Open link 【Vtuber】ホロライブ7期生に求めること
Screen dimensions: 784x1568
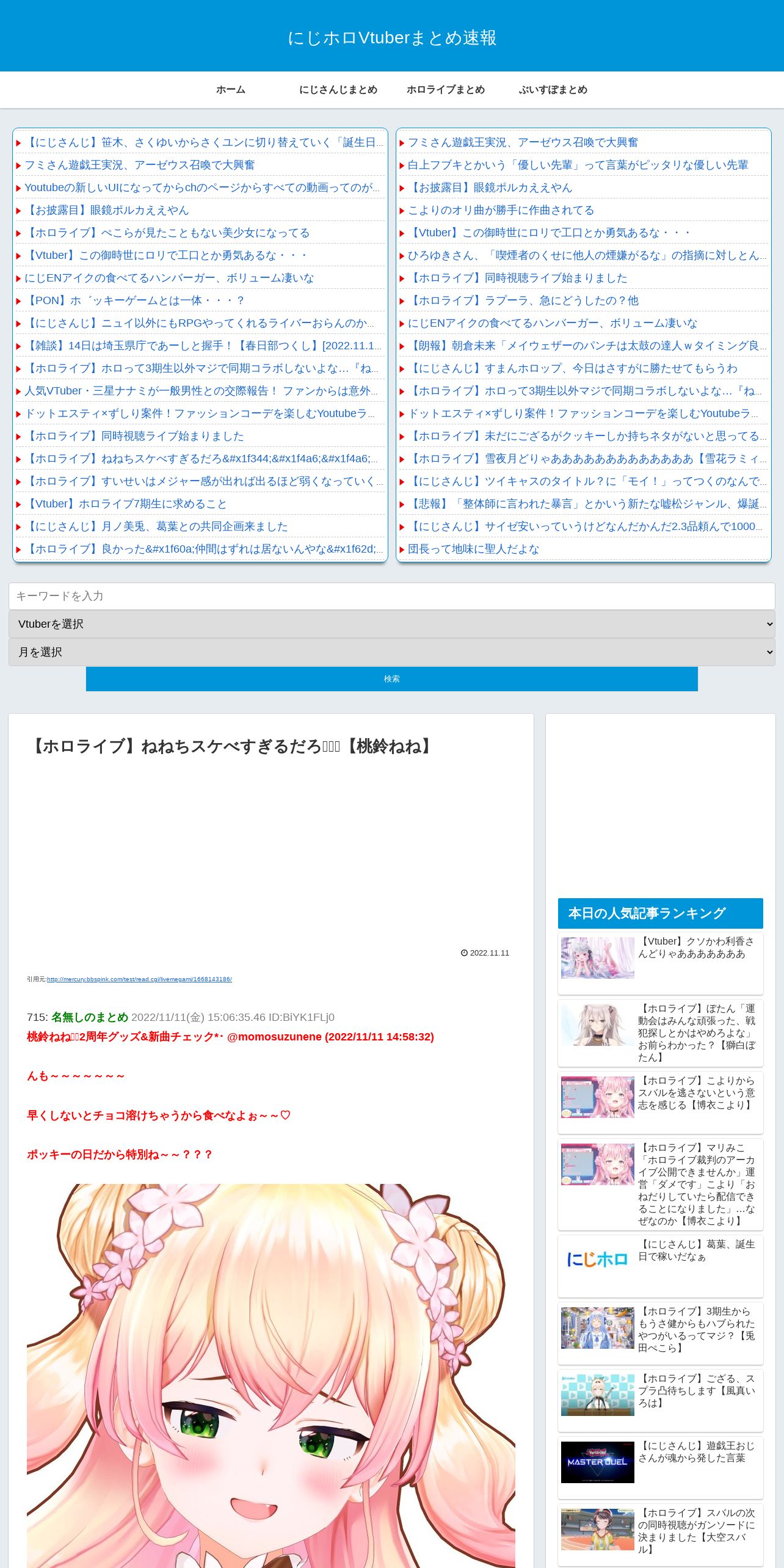126,504
